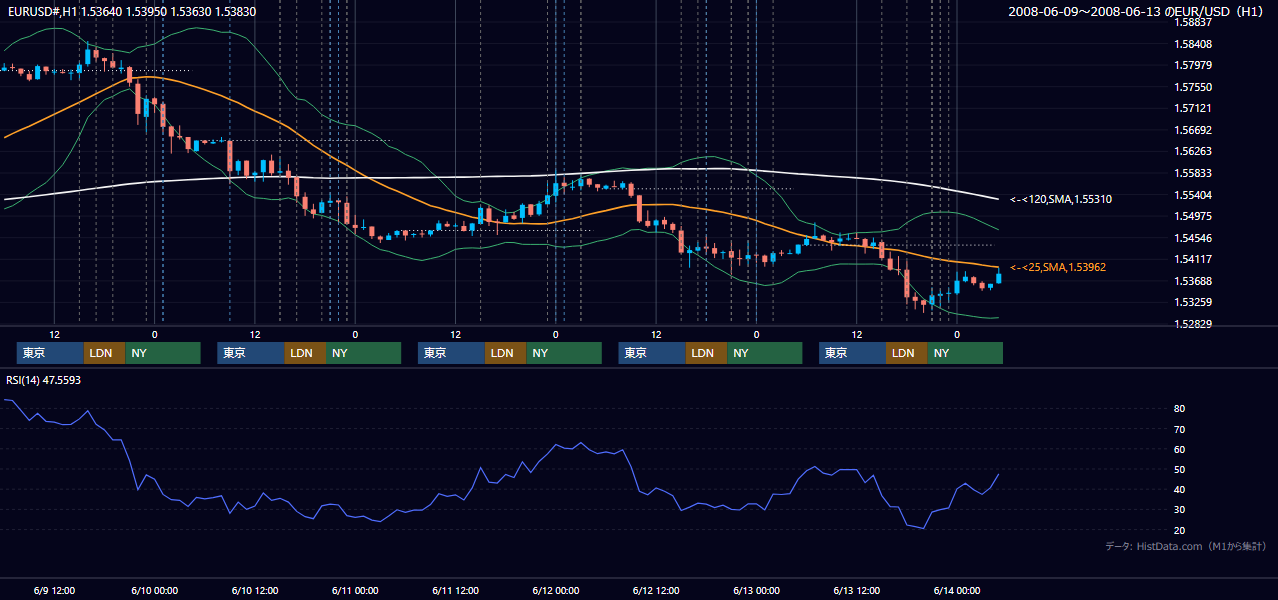Click RSI scale value 80
The image size is (1278, 600).
coord(1180,409)
